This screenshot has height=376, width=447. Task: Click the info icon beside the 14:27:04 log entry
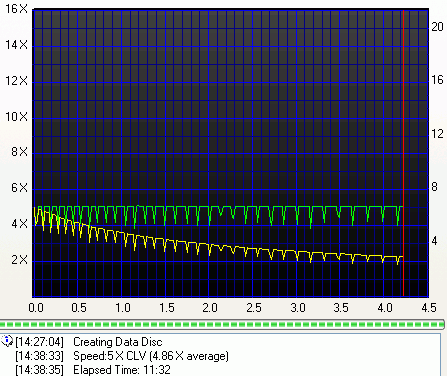coord(7,341)
